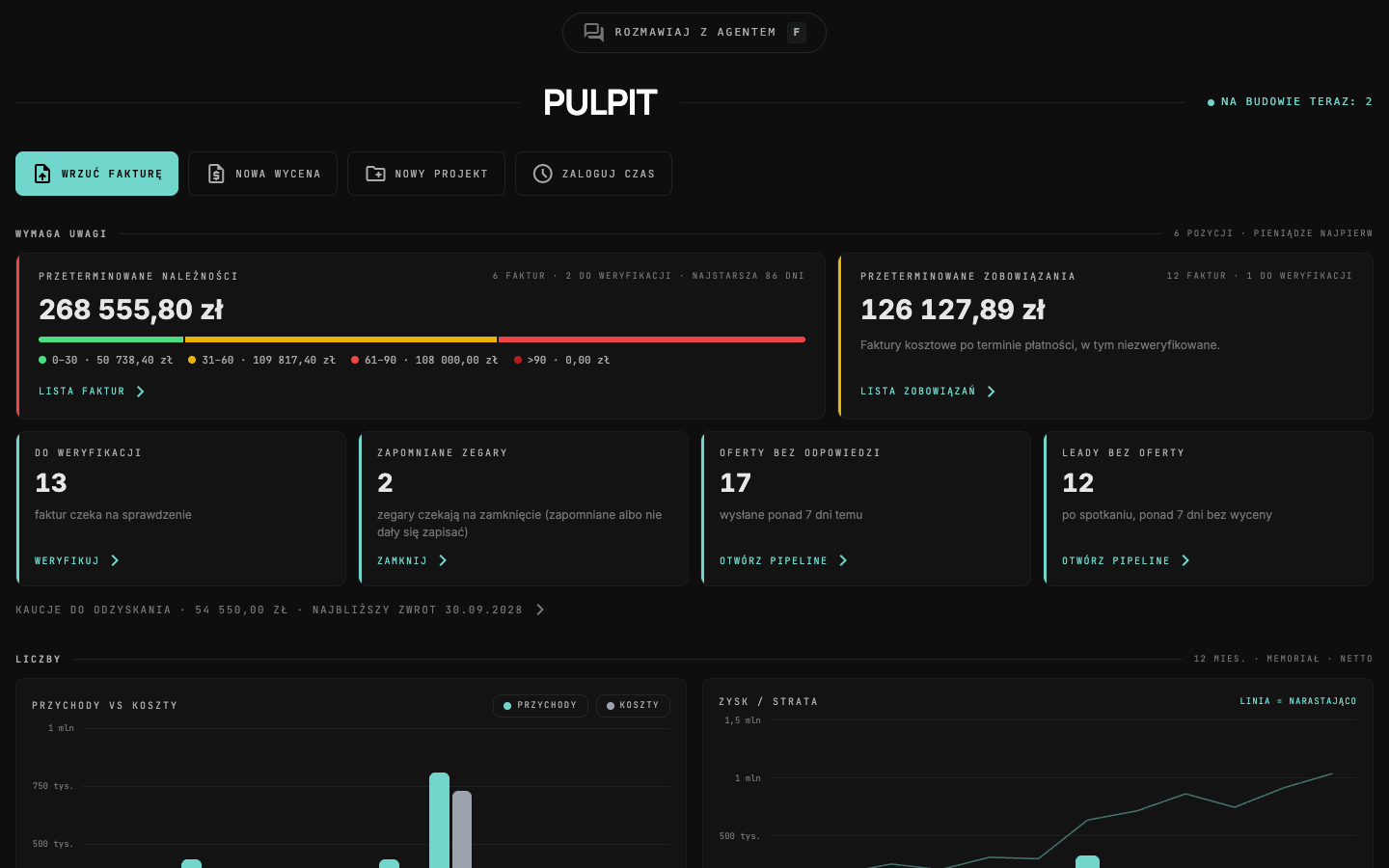Click the clock icon on Zaloguj czas
Viewport: 1389px width, 868px height.
(543, 174)
